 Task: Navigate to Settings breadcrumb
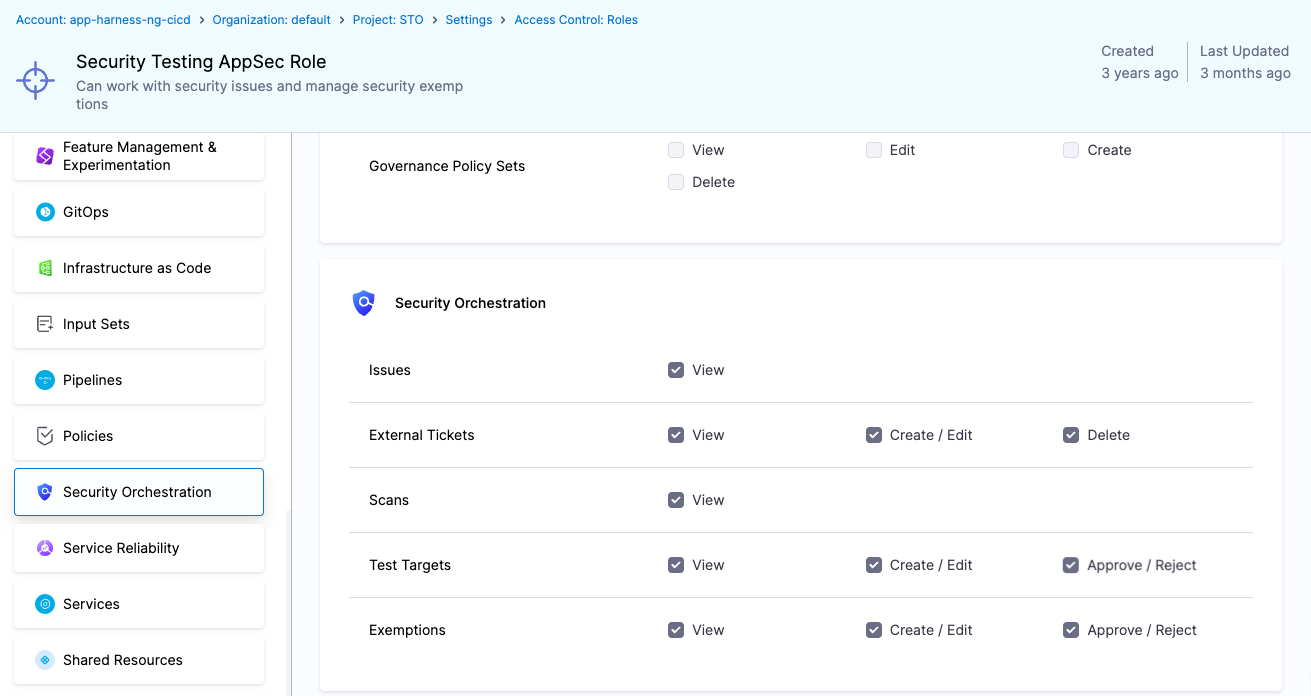469,20
